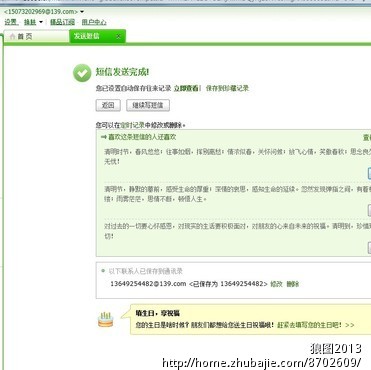Click the 立即查看 view now link

pyautogui.click(x=186, y=88)
